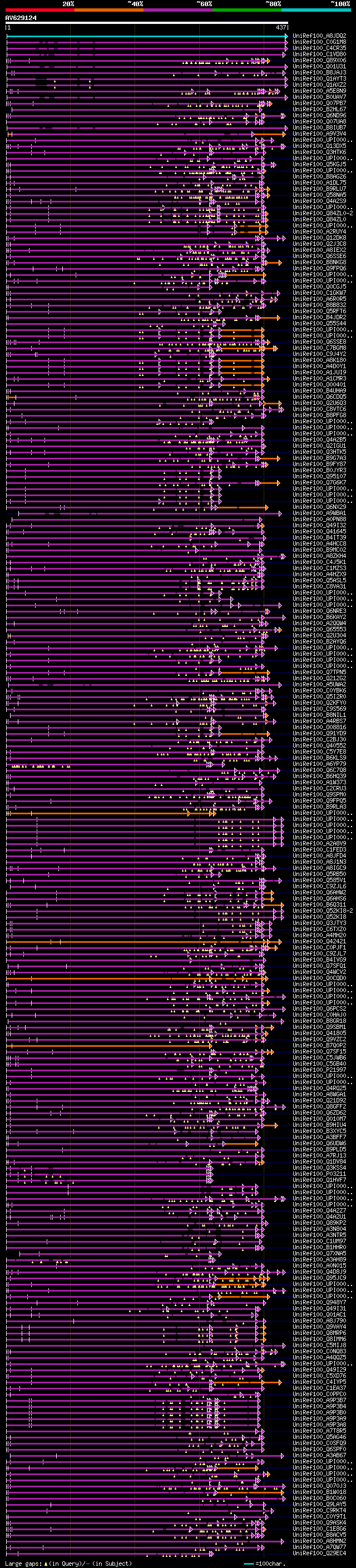Open hit UniRef100_A8HMN2
The image size is (356, 1568).
coord(319,1541)
